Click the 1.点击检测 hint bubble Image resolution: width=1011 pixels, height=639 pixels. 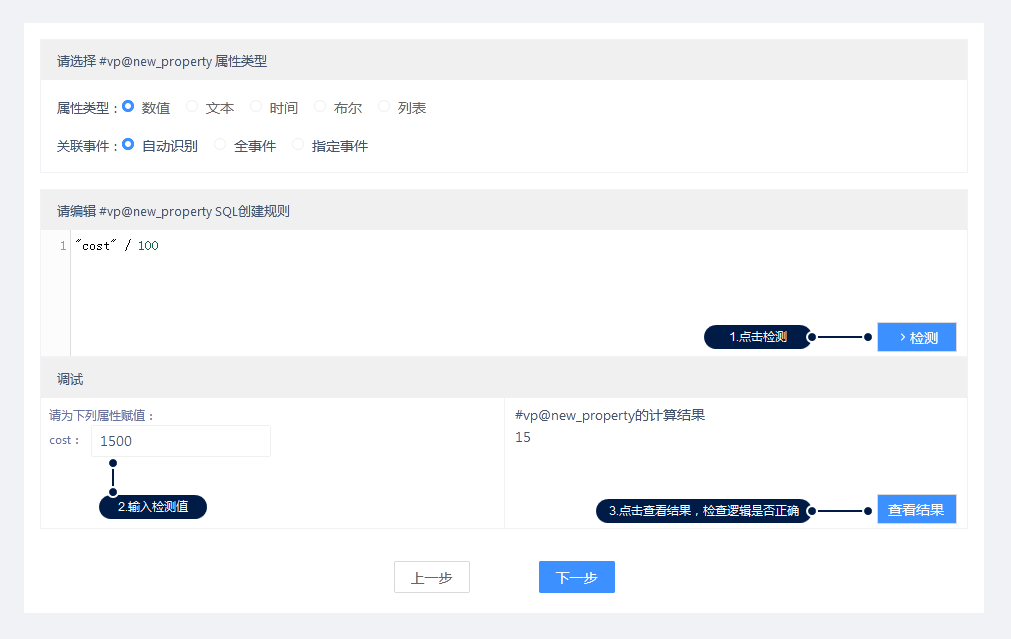click(757, 337)
